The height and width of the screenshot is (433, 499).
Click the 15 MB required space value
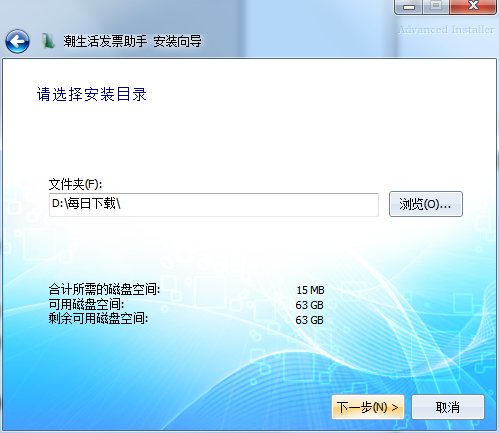tap(310, 290)
